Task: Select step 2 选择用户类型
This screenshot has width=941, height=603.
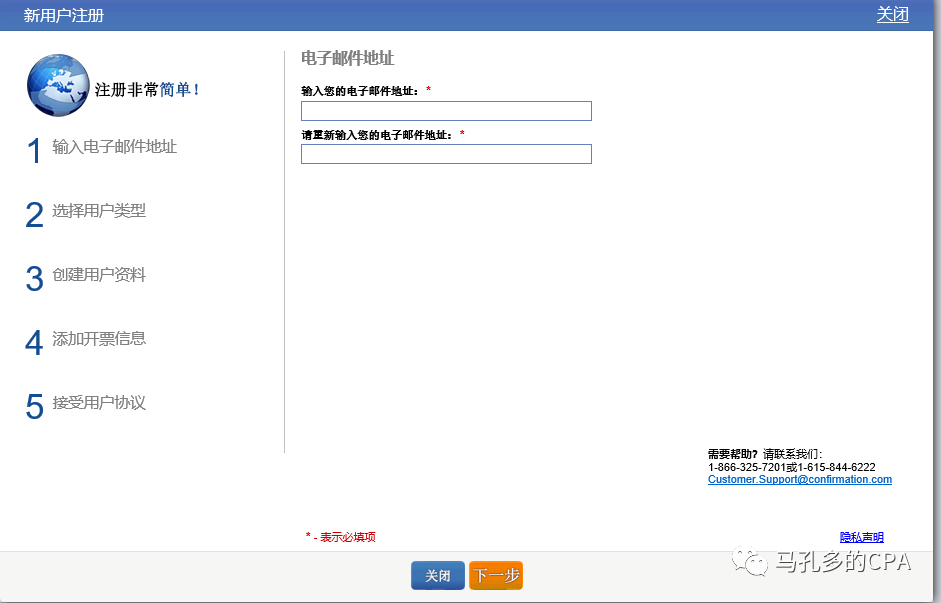Action: point(99,211)
